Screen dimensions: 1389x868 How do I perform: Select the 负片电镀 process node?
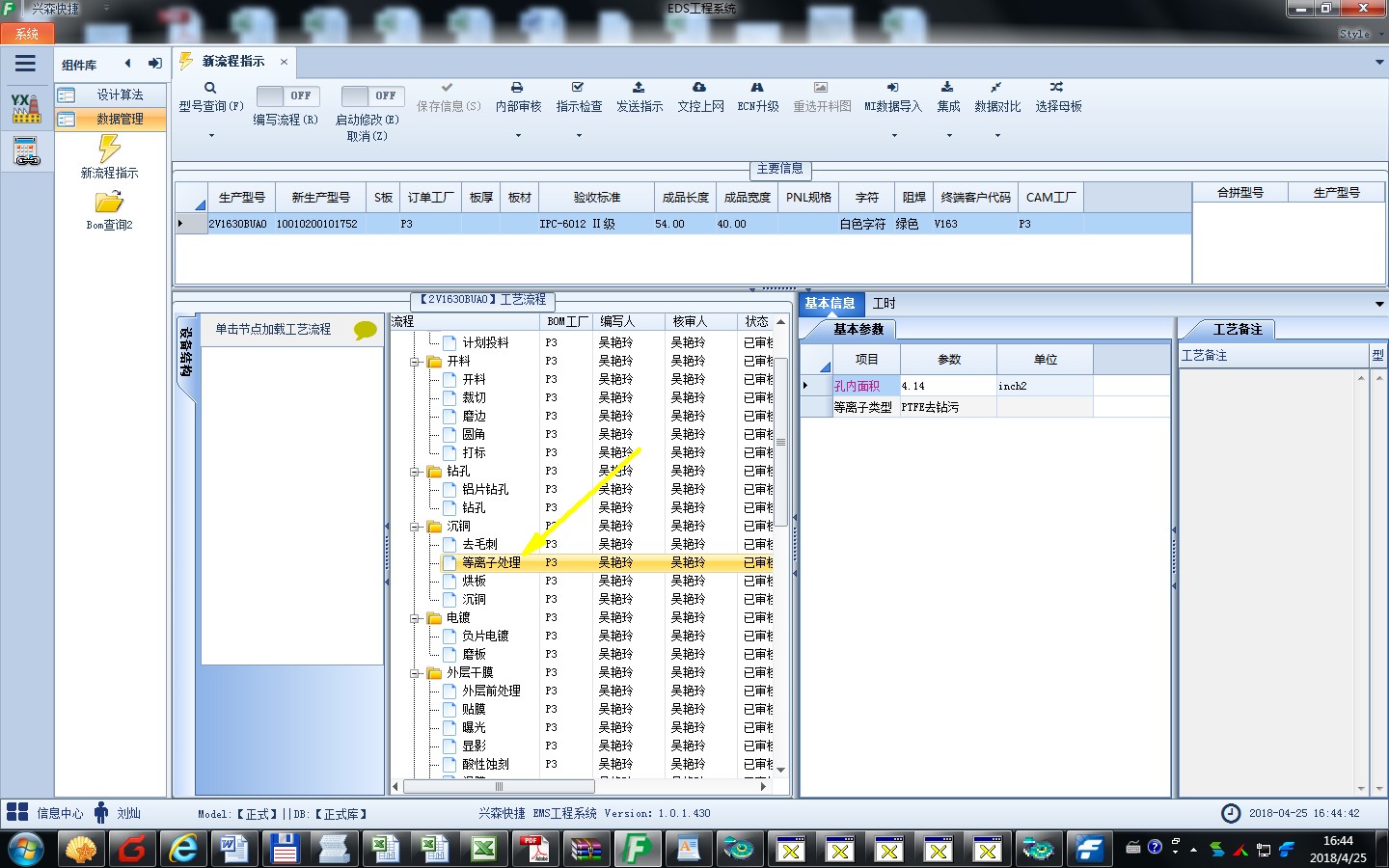(x=485, y=636)
